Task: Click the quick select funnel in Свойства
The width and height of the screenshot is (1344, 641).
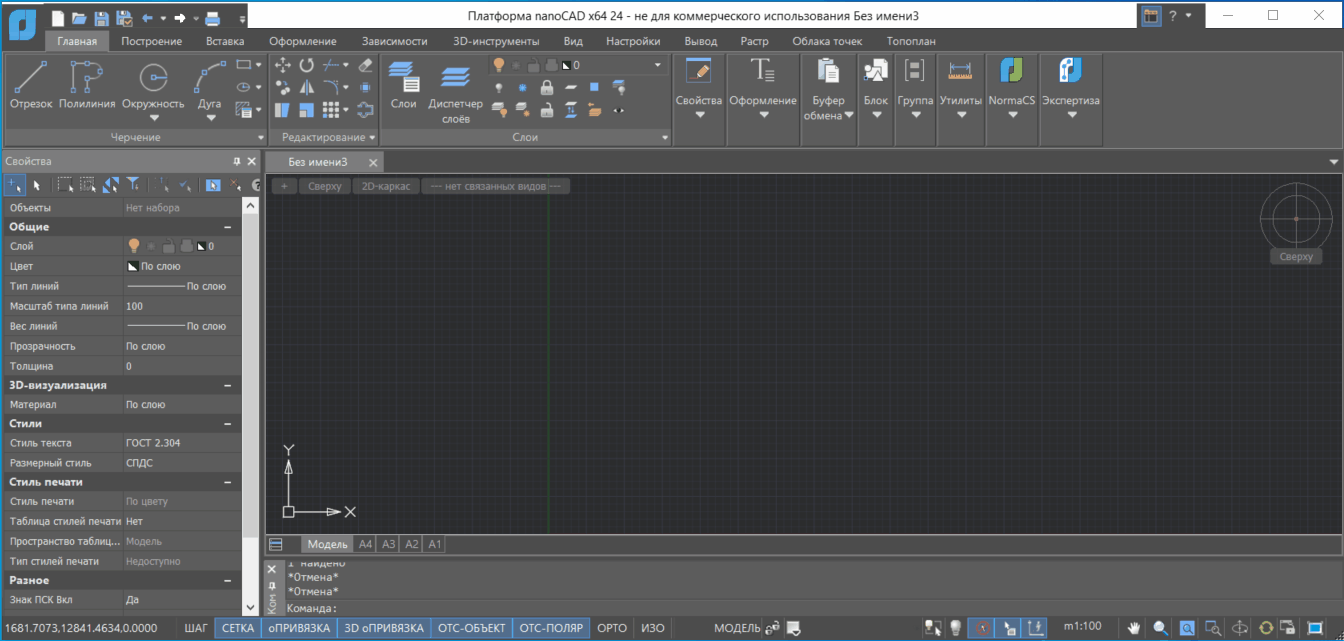Action: pos(134,184)
